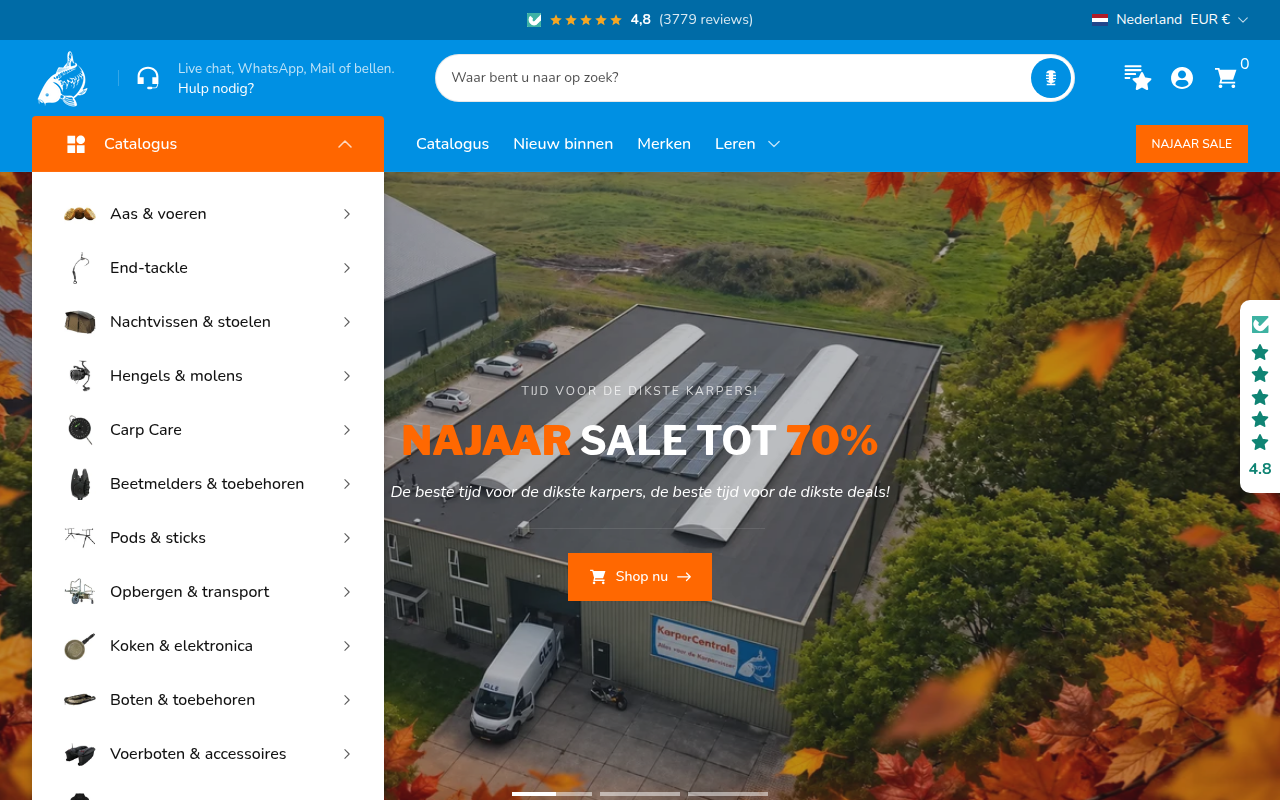Click the Koken & elektronica pan icon
Viewport: 1280px width, 800px height.
click(x=80, y=646)
